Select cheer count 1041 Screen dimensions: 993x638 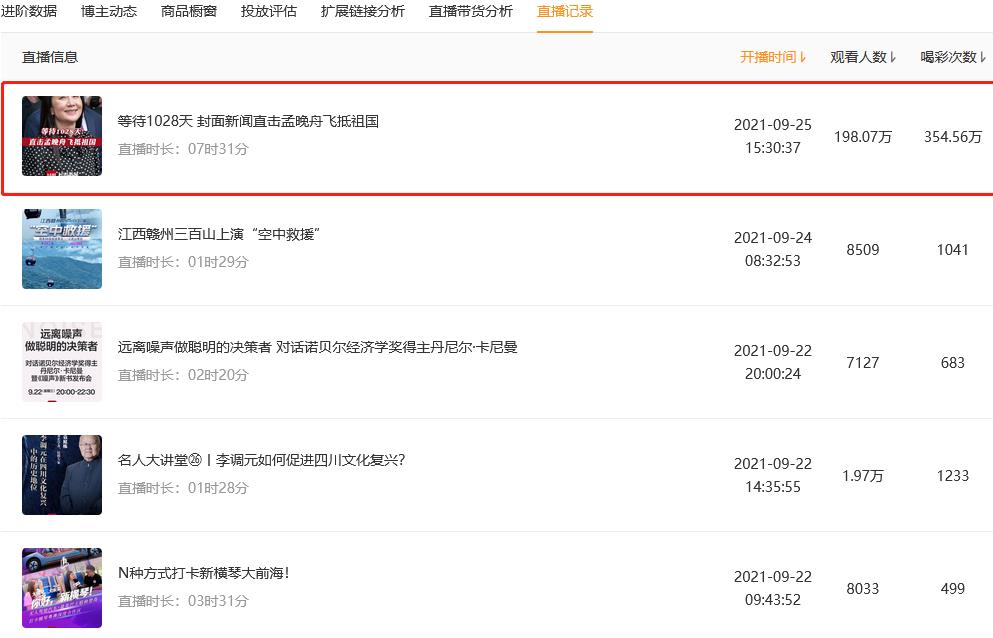click(x=953, y=250)
